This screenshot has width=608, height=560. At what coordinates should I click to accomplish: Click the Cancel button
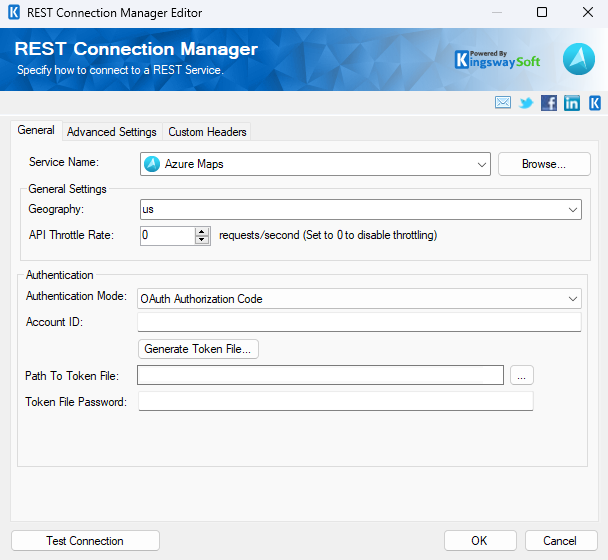pyautogui.click(x=561, y=541)
